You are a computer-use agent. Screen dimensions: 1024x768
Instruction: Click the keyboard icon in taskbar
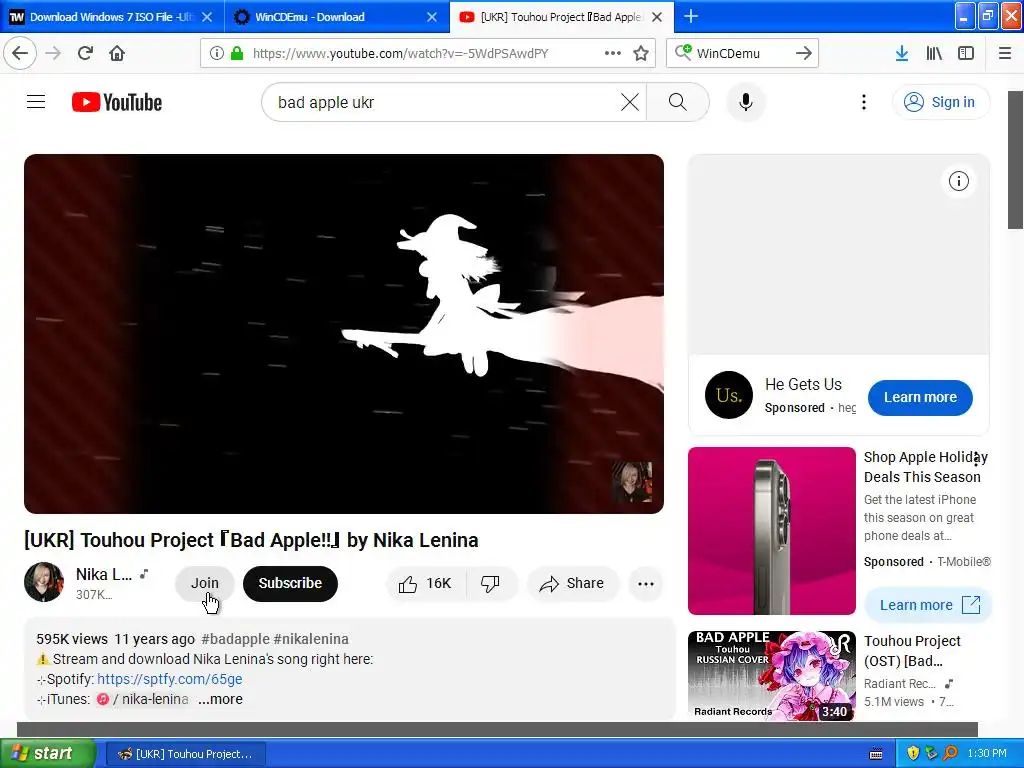[876, 754]
